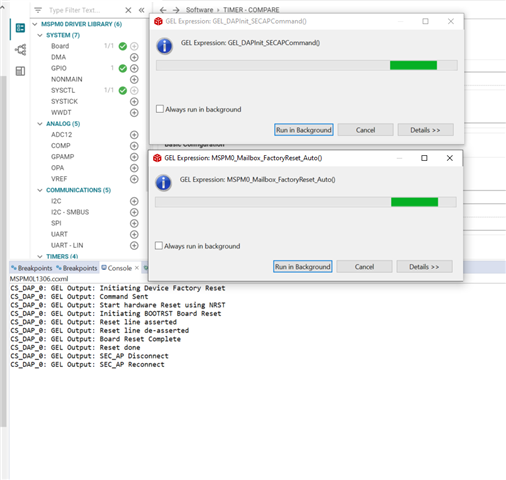Viewport: 506px width, 480px height.
Task: Open the software modules view in sidebar
Action: (x=20, y=28)
